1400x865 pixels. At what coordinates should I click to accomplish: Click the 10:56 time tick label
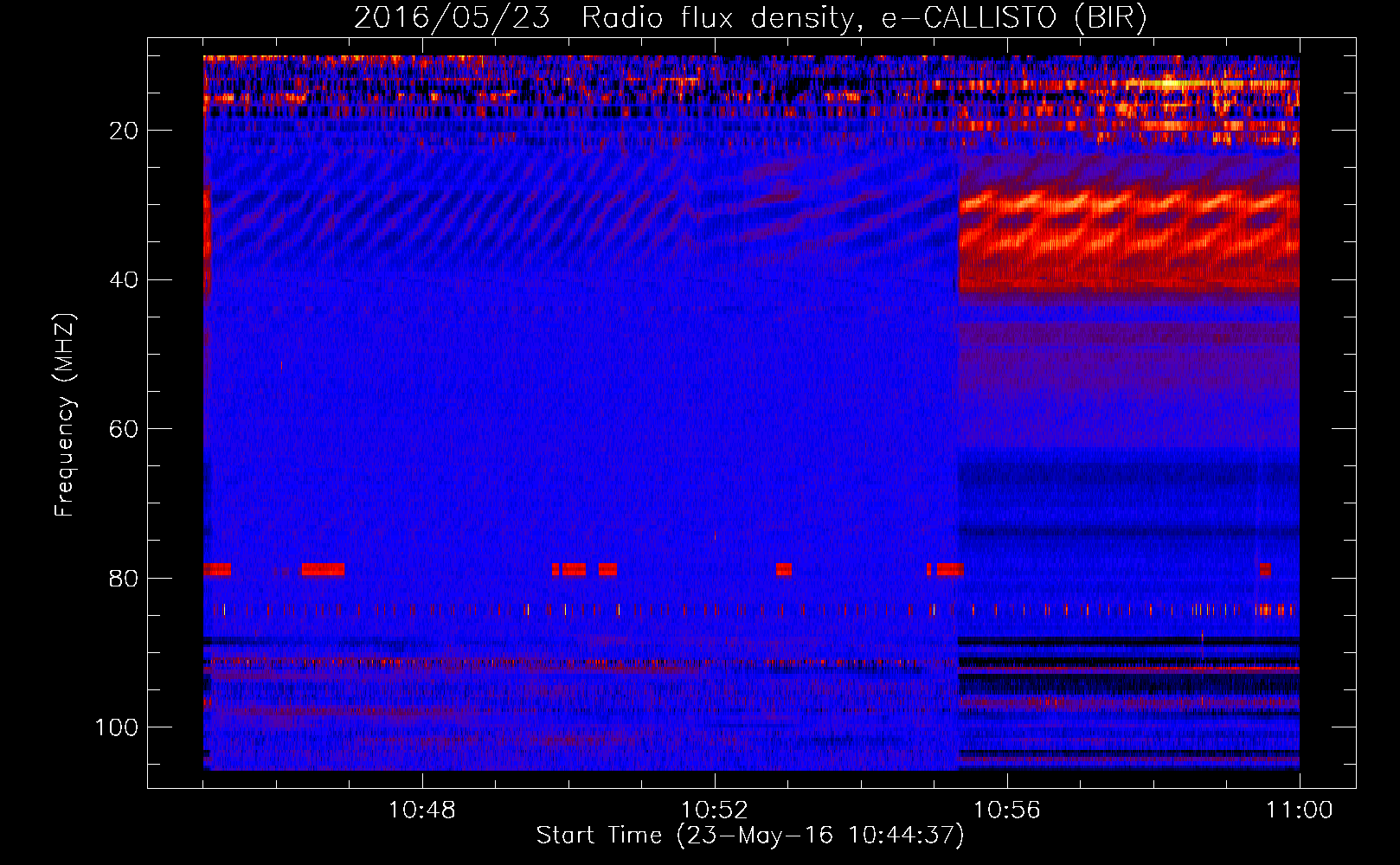point(1007,811)
